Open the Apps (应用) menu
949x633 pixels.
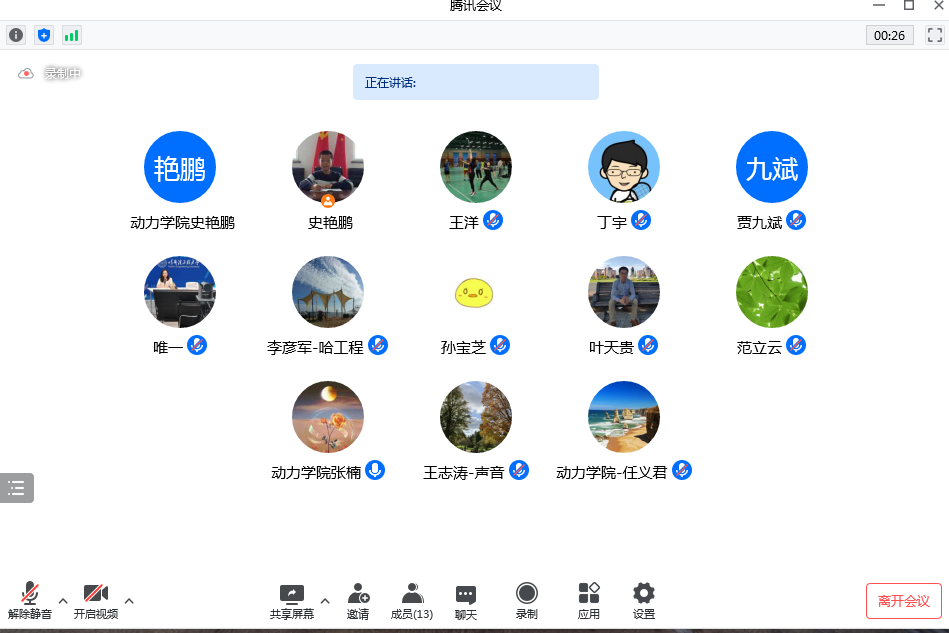tap(588, 601)
